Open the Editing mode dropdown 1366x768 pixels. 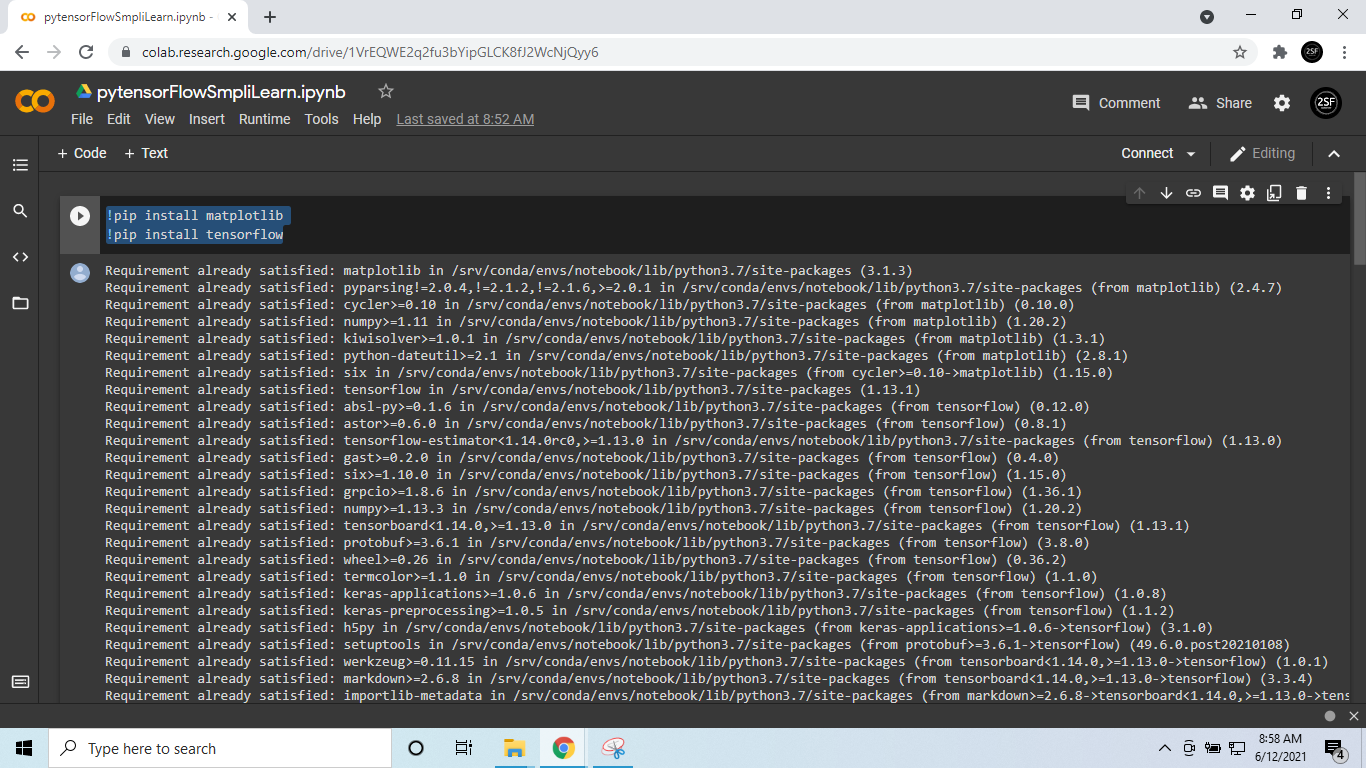pos(1262,153)
